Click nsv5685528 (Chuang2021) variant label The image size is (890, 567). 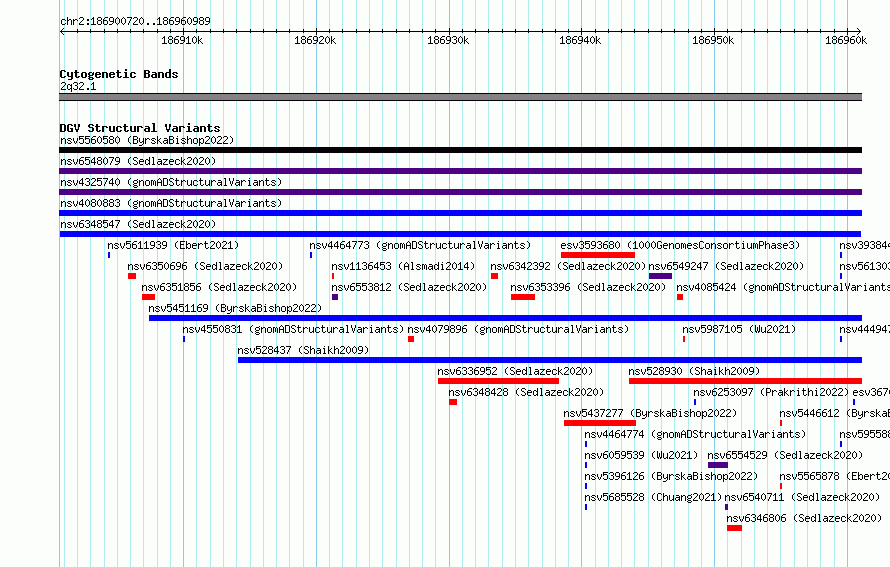pyautogui.click(x=653, y=497)
